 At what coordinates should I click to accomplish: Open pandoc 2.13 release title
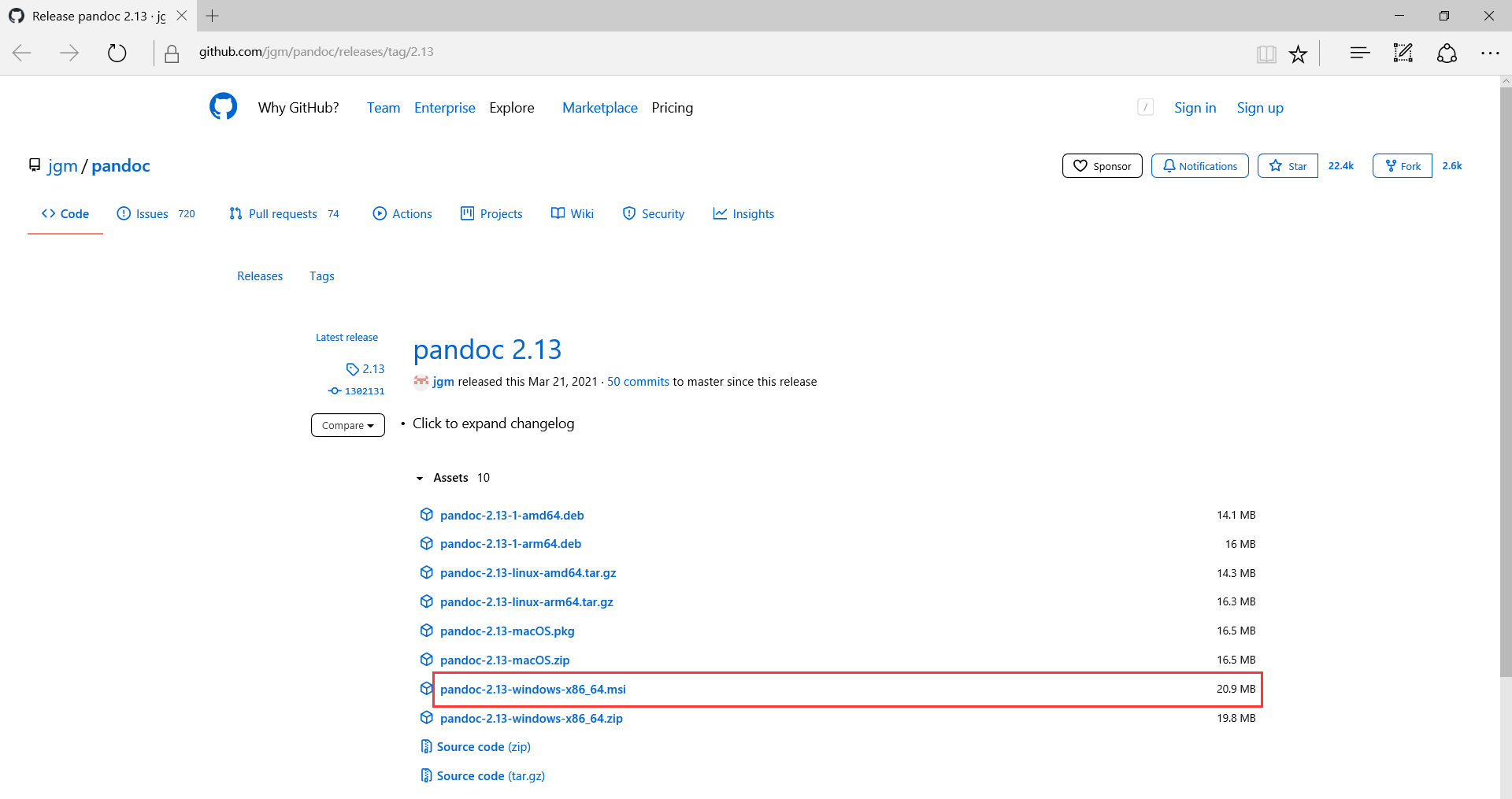click(487, 350)
